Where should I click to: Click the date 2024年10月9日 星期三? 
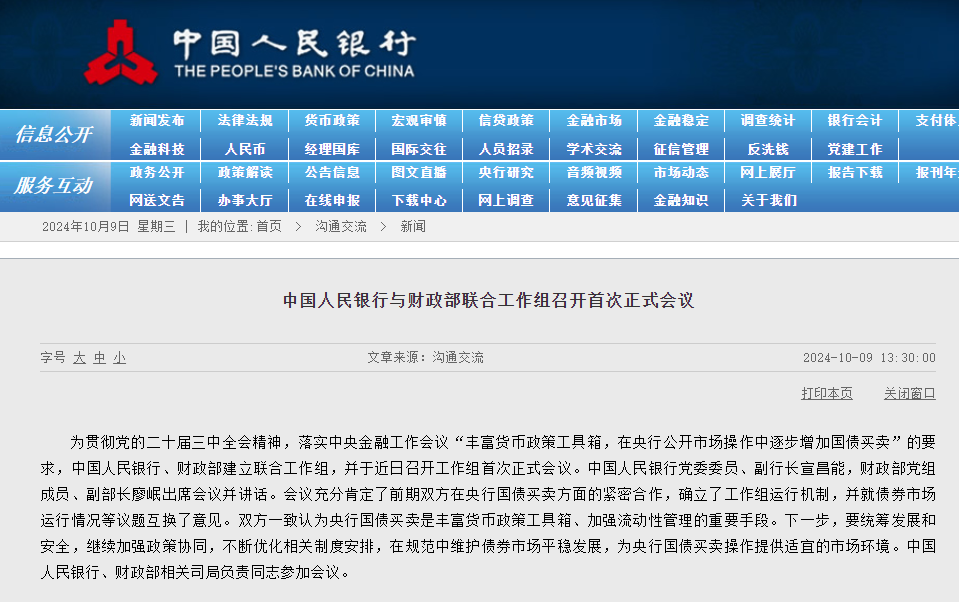[108, 227]
